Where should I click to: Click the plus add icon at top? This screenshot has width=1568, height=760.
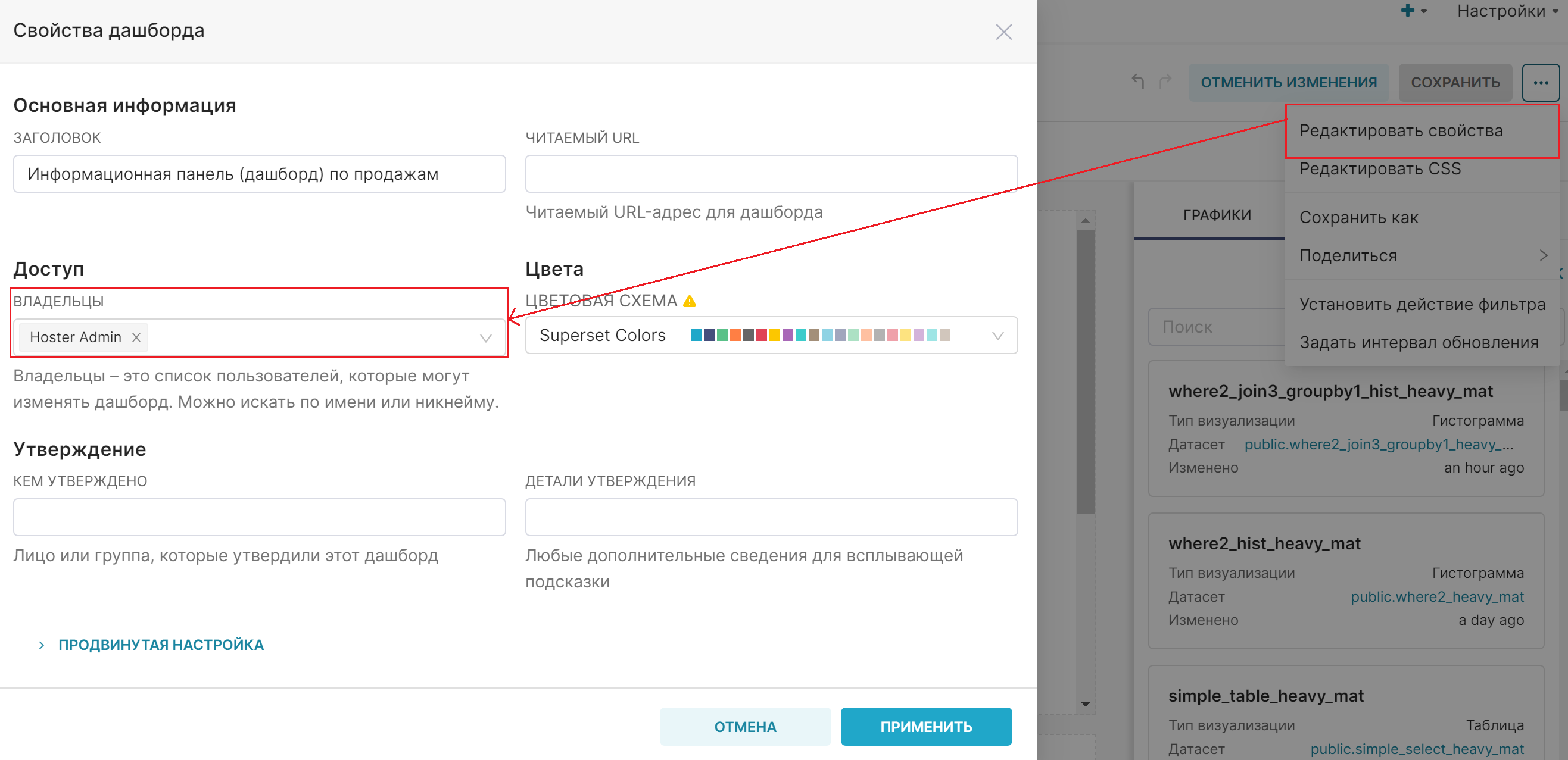click(1407, 10)
